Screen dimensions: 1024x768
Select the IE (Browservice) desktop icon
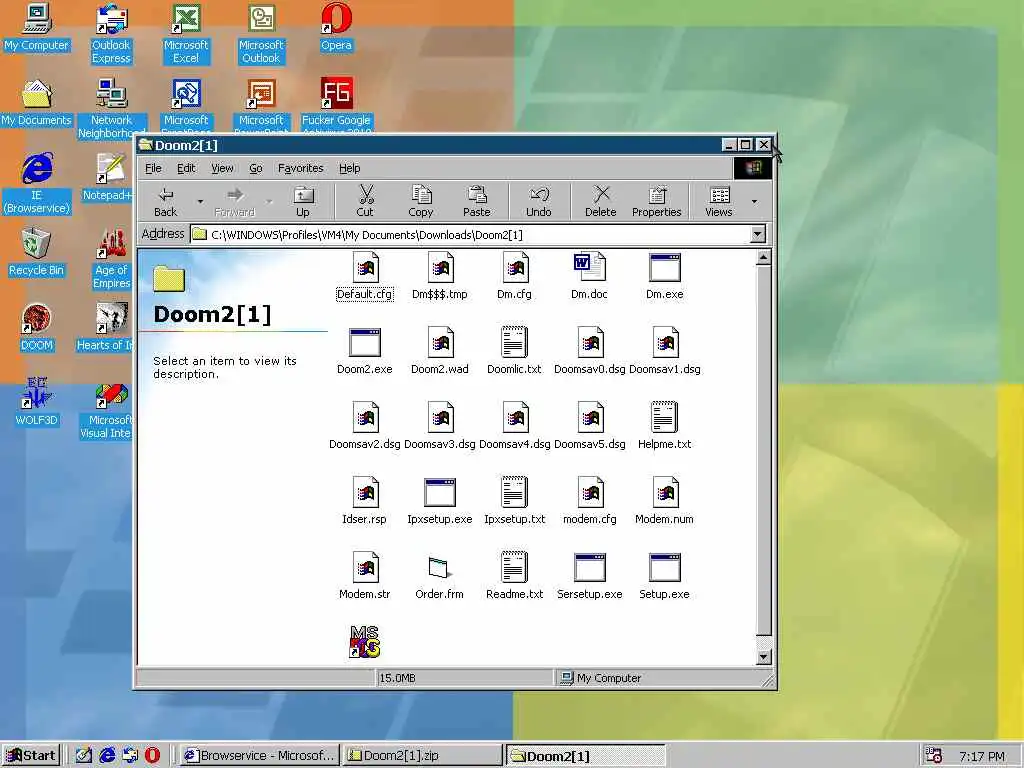click(36, 184)
